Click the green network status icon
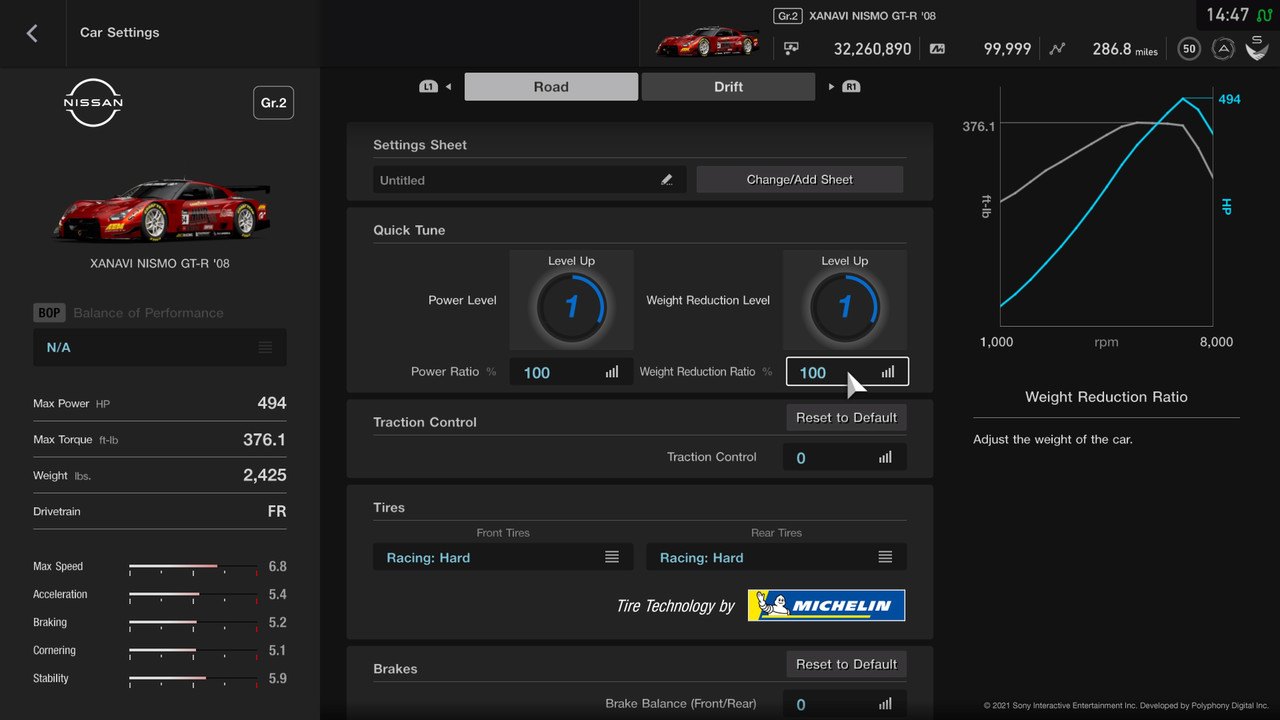 [x=1264, y=15]
